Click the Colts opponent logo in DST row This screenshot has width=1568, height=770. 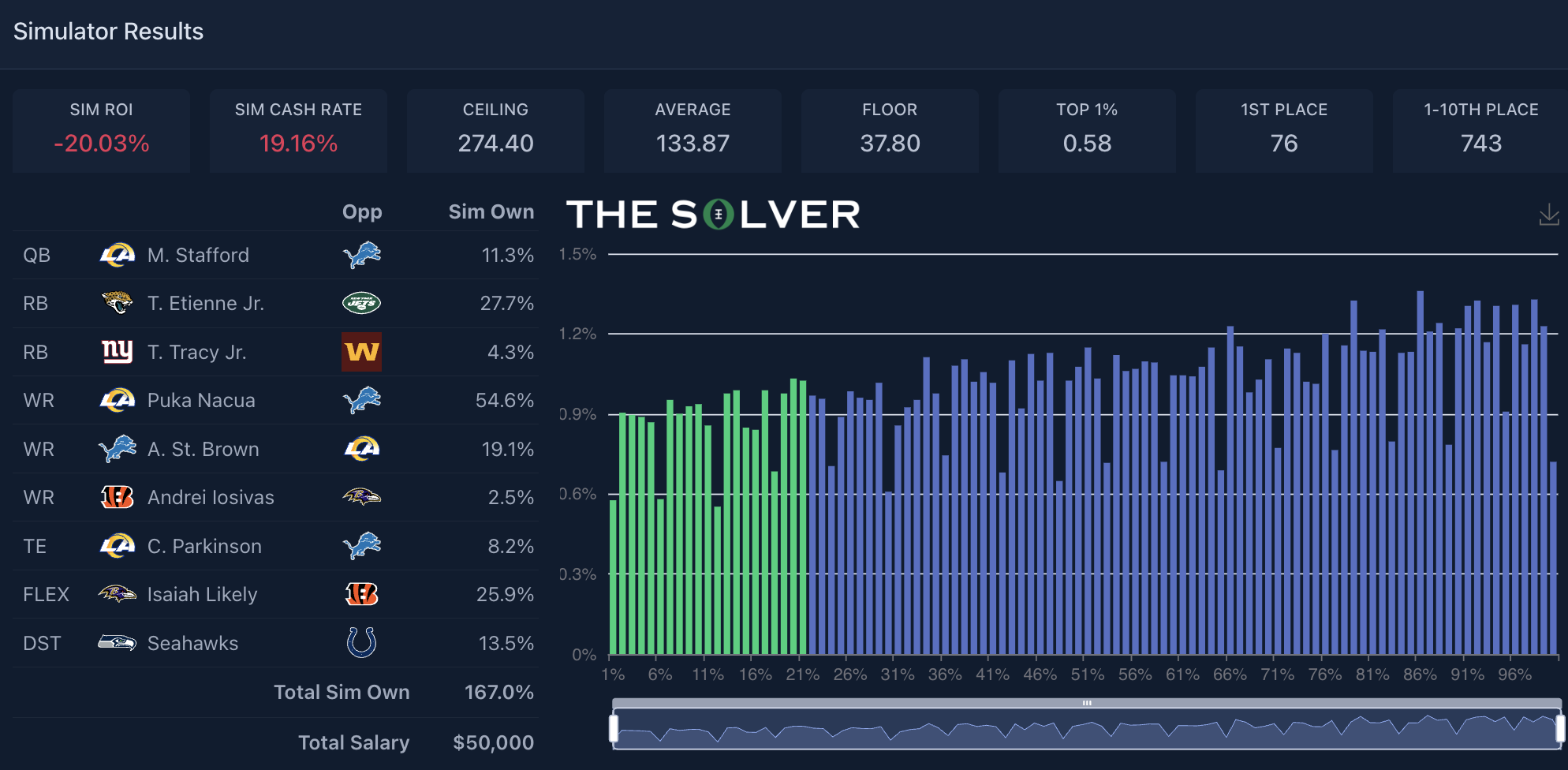point(361,643)
